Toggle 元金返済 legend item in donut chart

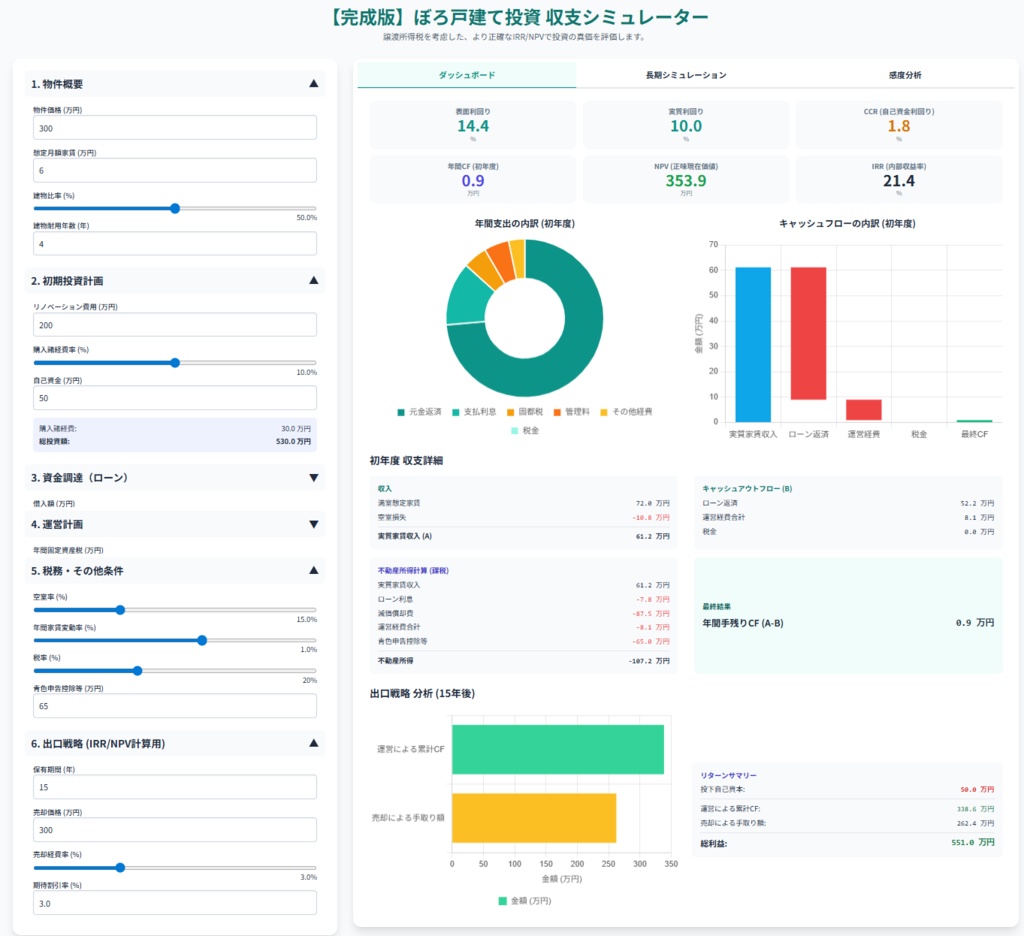419,412
